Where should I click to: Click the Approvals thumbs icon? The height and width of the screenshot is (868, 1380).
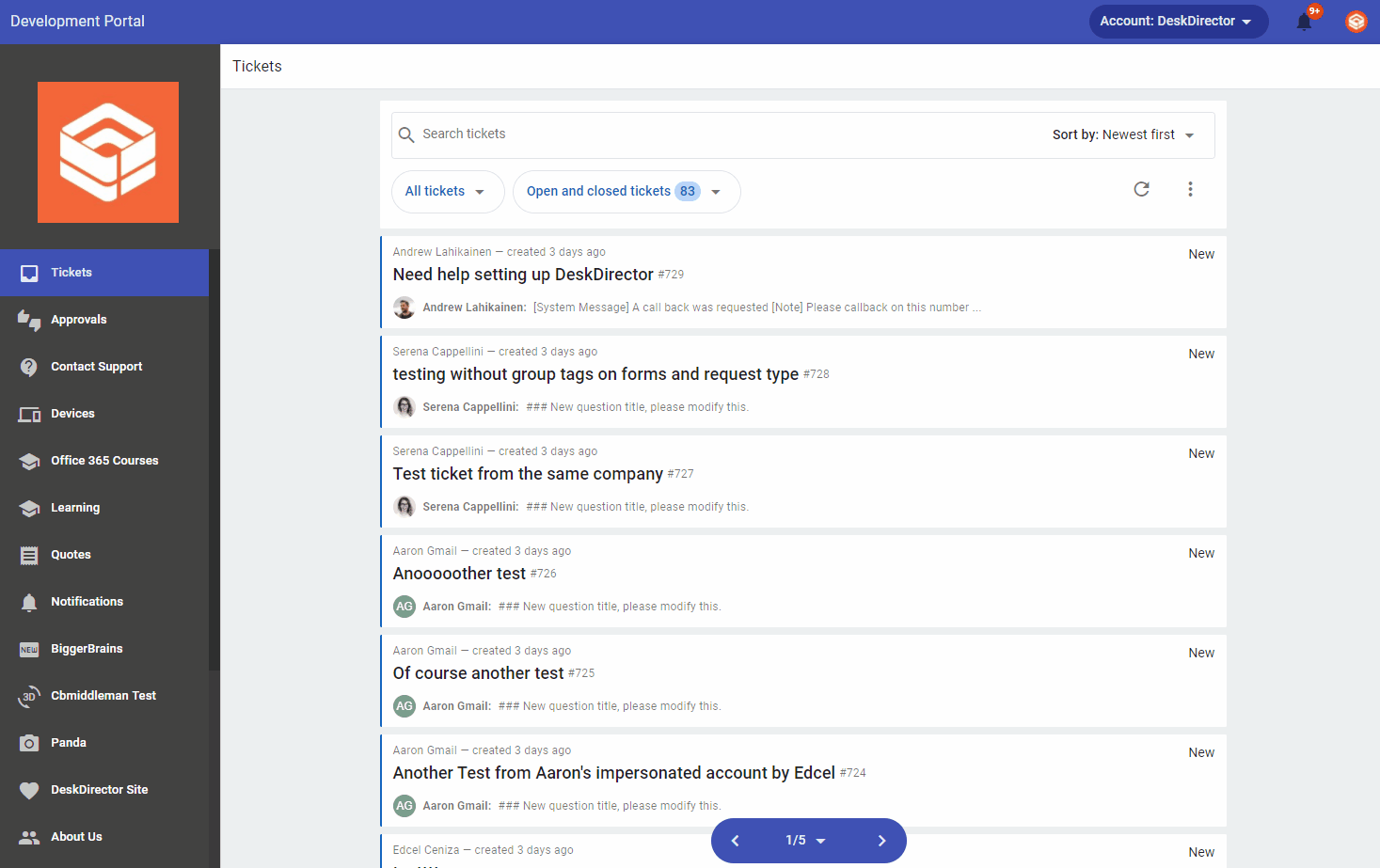click(29, 320)
